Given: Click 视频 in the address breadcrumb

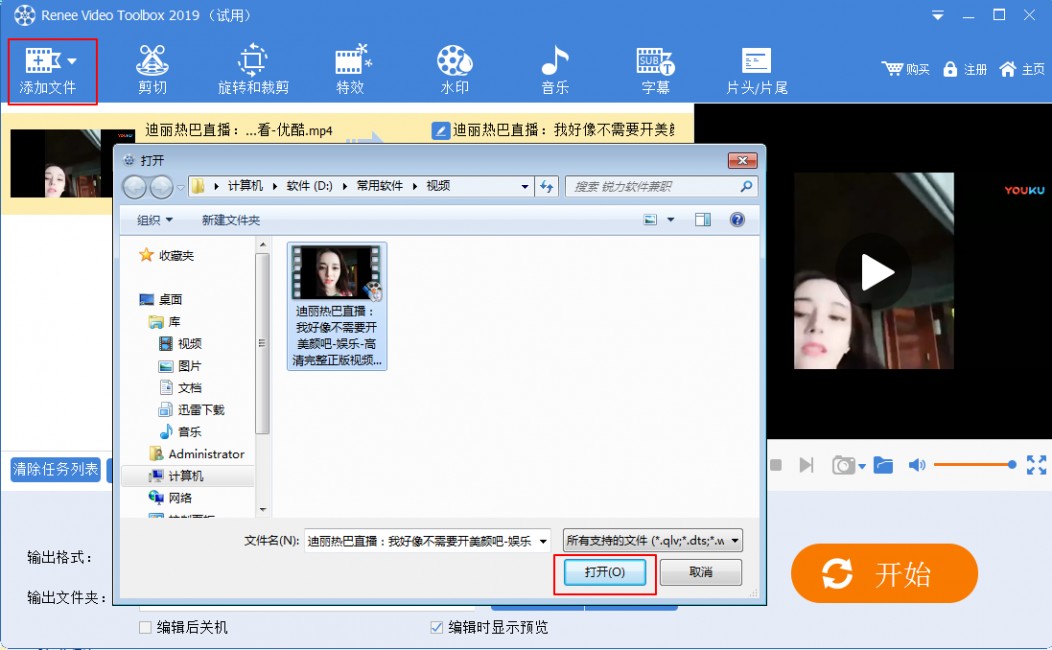Looking at the screenshot, I should [x=438, y=186].
